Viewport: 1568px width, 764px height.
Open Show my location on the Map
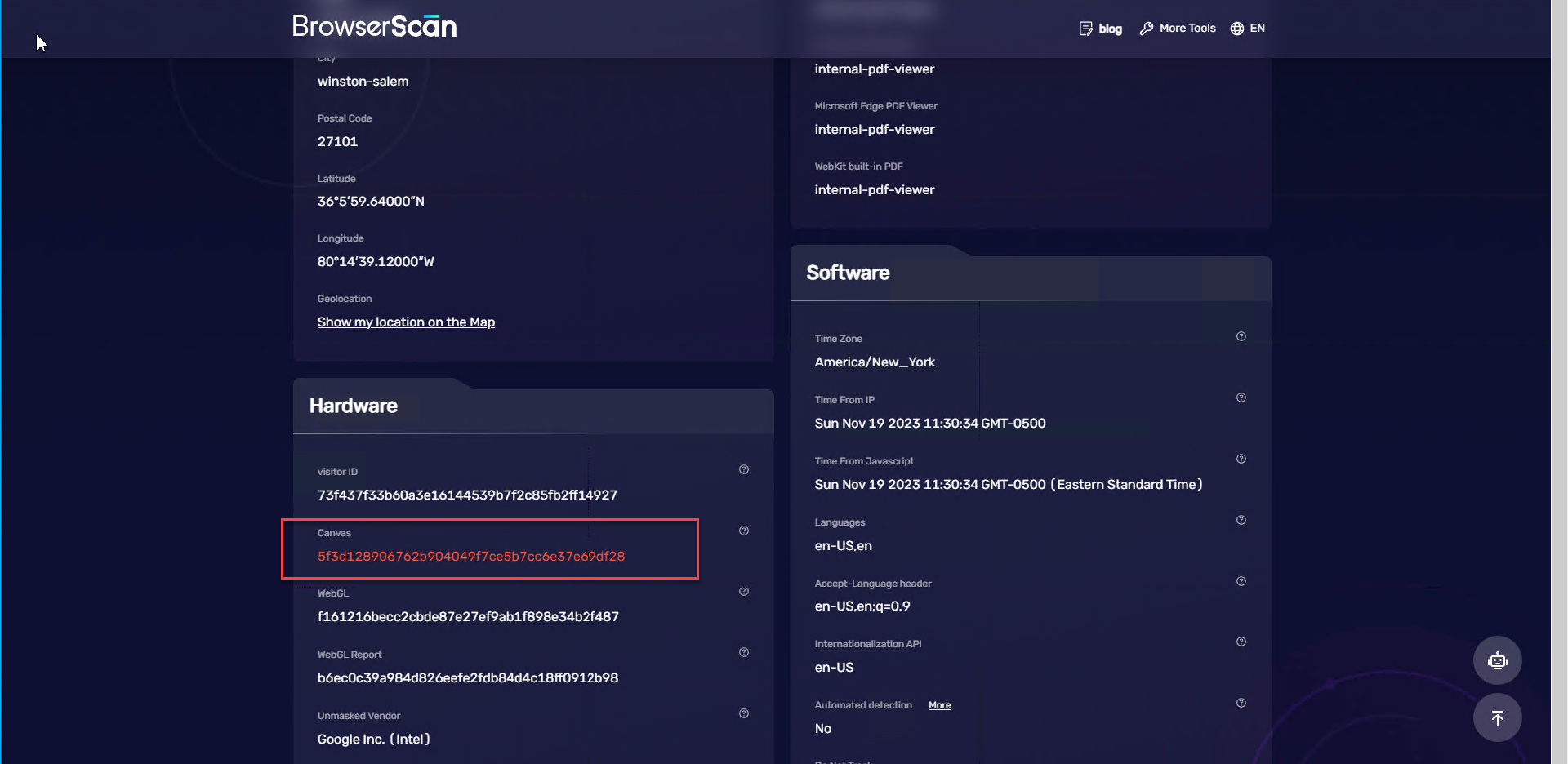[x=406, y=322]
